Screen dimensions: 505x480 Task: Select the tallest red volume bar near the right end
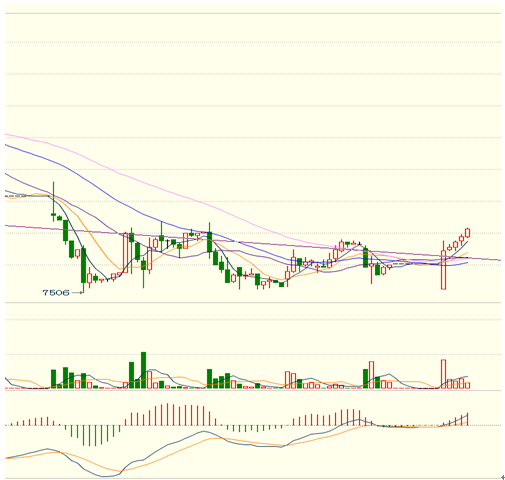coord(443,374)
